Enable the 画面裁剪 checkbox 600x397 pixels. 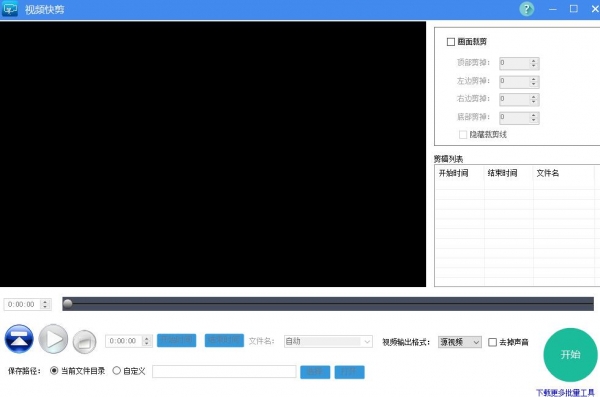(x=451, y=42)
